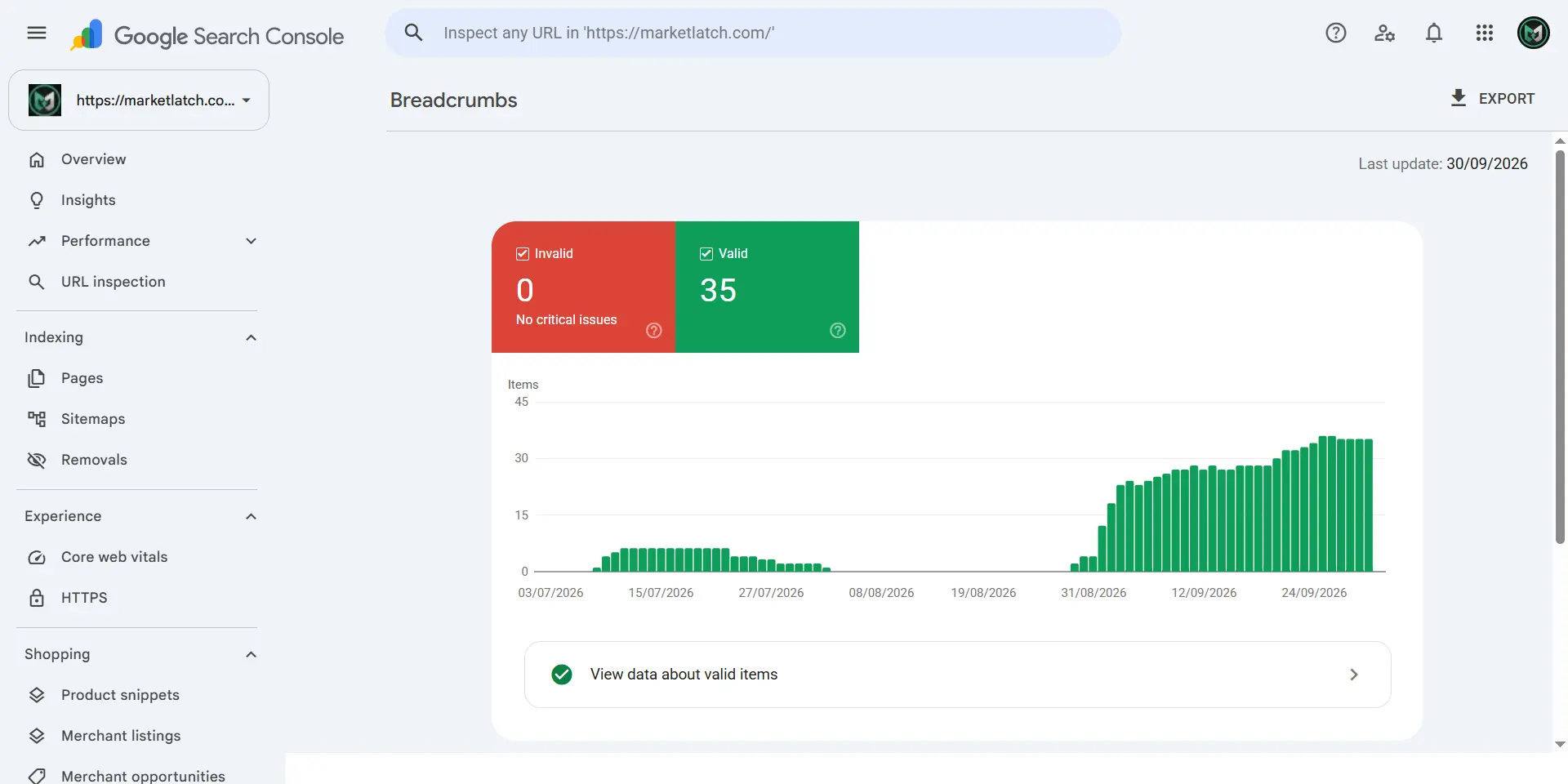Open help tooltip on Valid card
Image resolution: width=1568 pixels, height=784 pixels.
838,330
